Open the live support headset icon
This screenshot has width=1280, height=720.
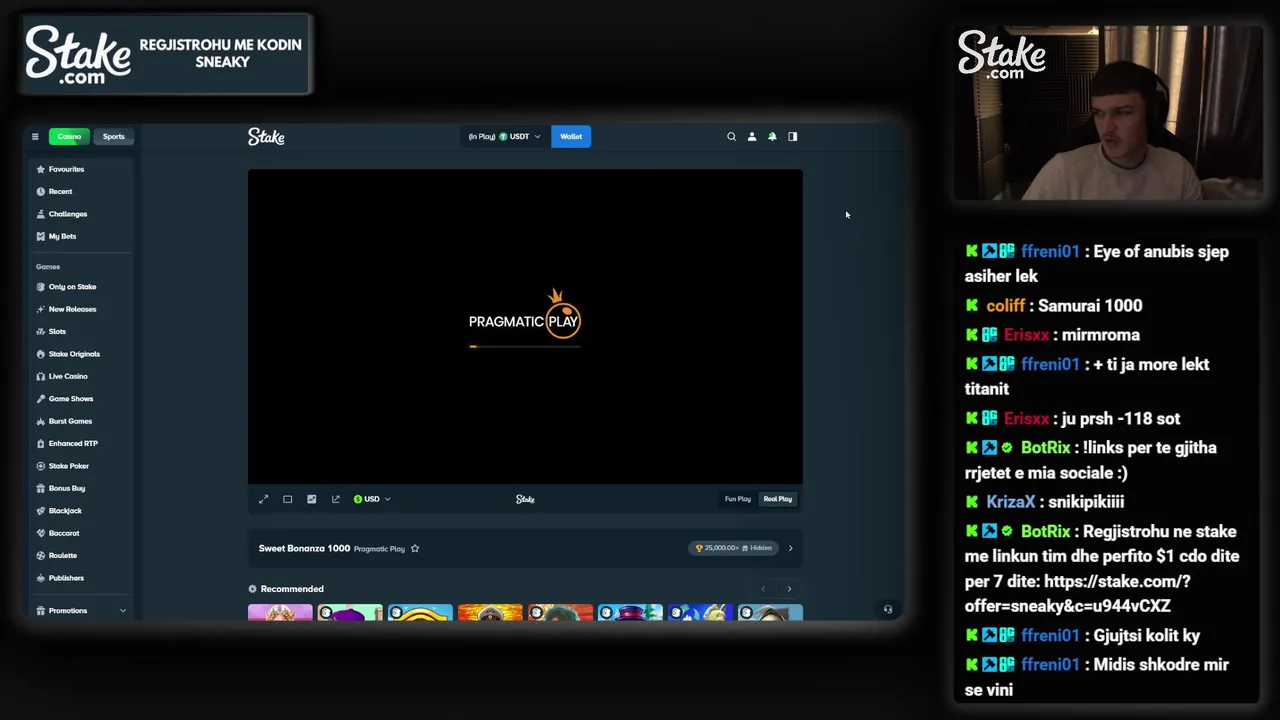tap(887, 609)
